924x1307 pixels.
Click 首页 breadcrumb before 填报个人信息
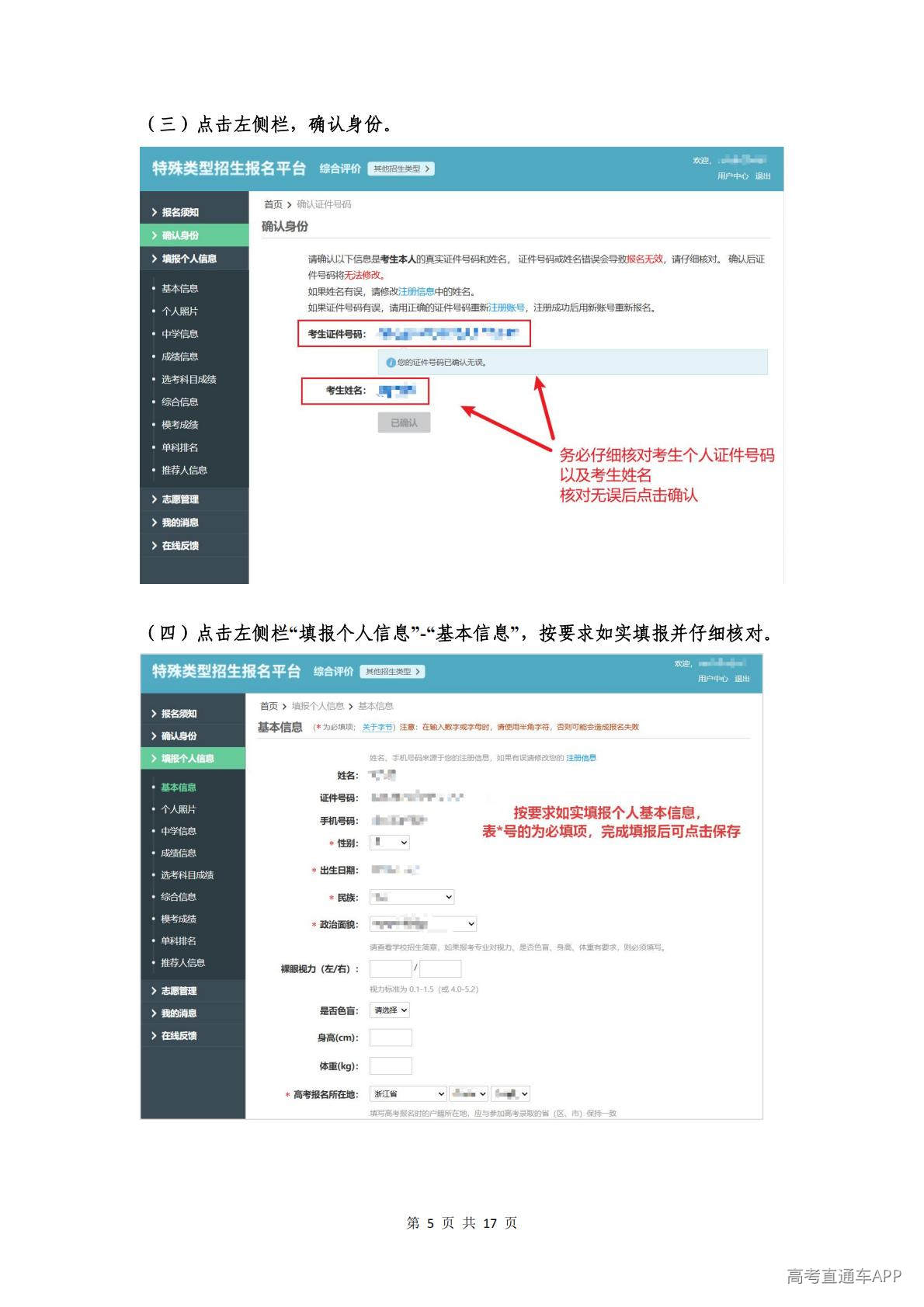(269, 706)
